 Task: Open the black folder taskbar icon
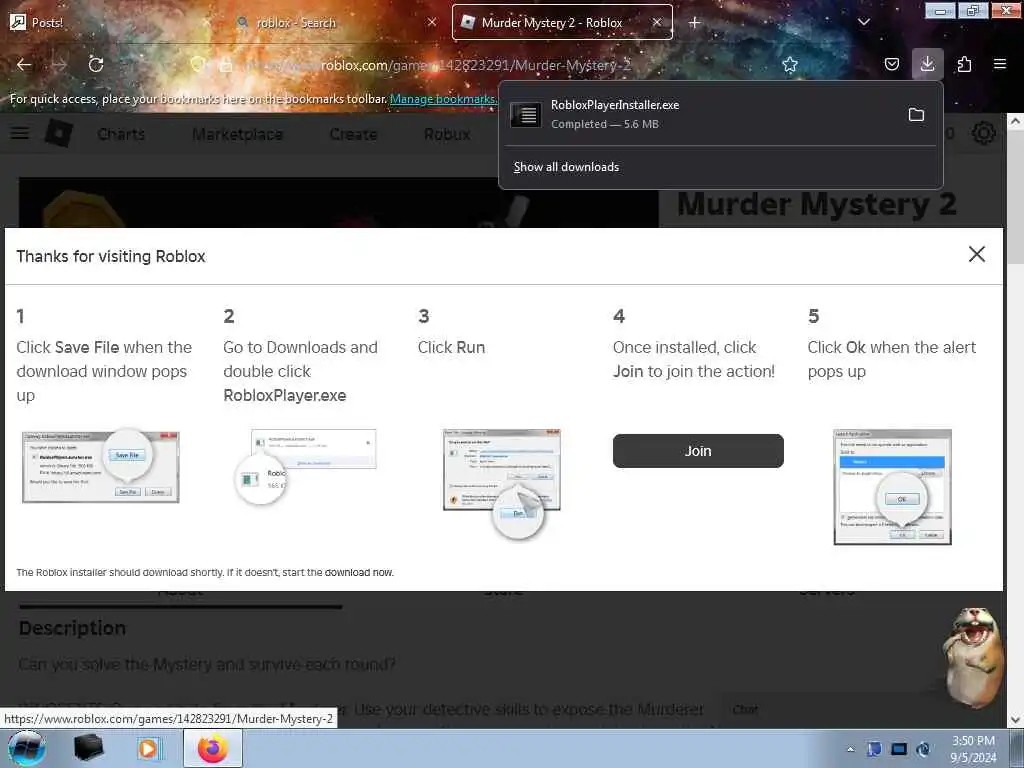(x=88, y=748)
